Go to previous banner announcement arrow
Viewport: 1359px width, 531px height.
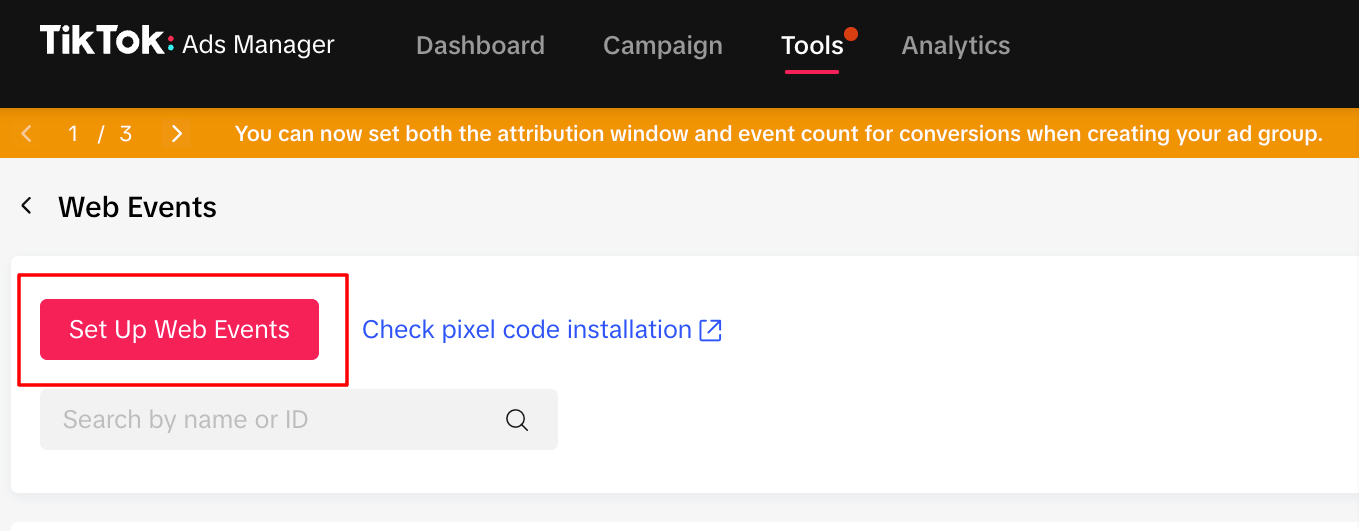(27, 133)
